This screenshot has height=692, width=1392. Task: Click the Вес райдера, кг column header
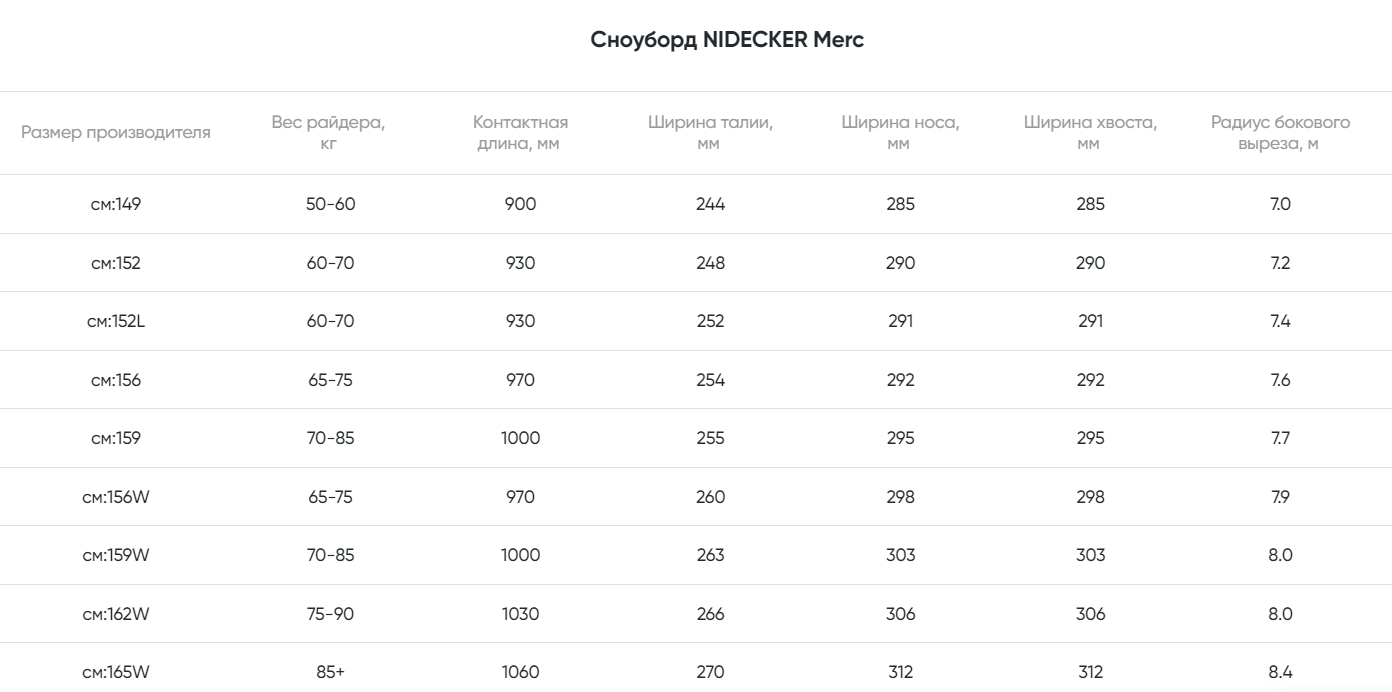328,133
